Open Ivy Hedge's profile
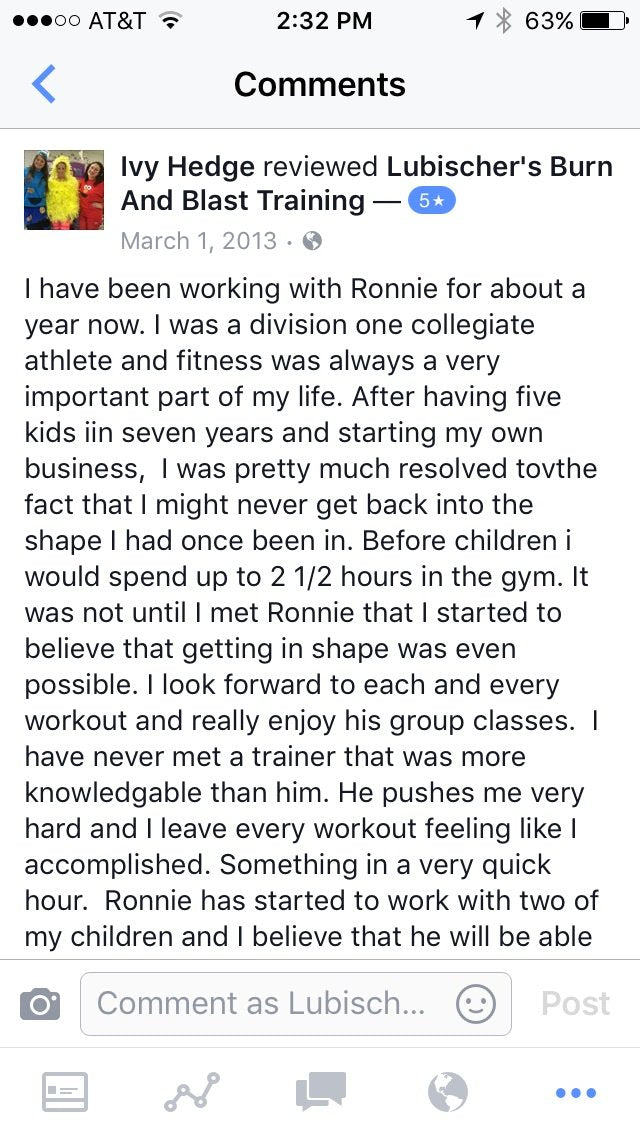This screenshot has height=1136, width=640. pyautogui.click(x=187, y=166)
